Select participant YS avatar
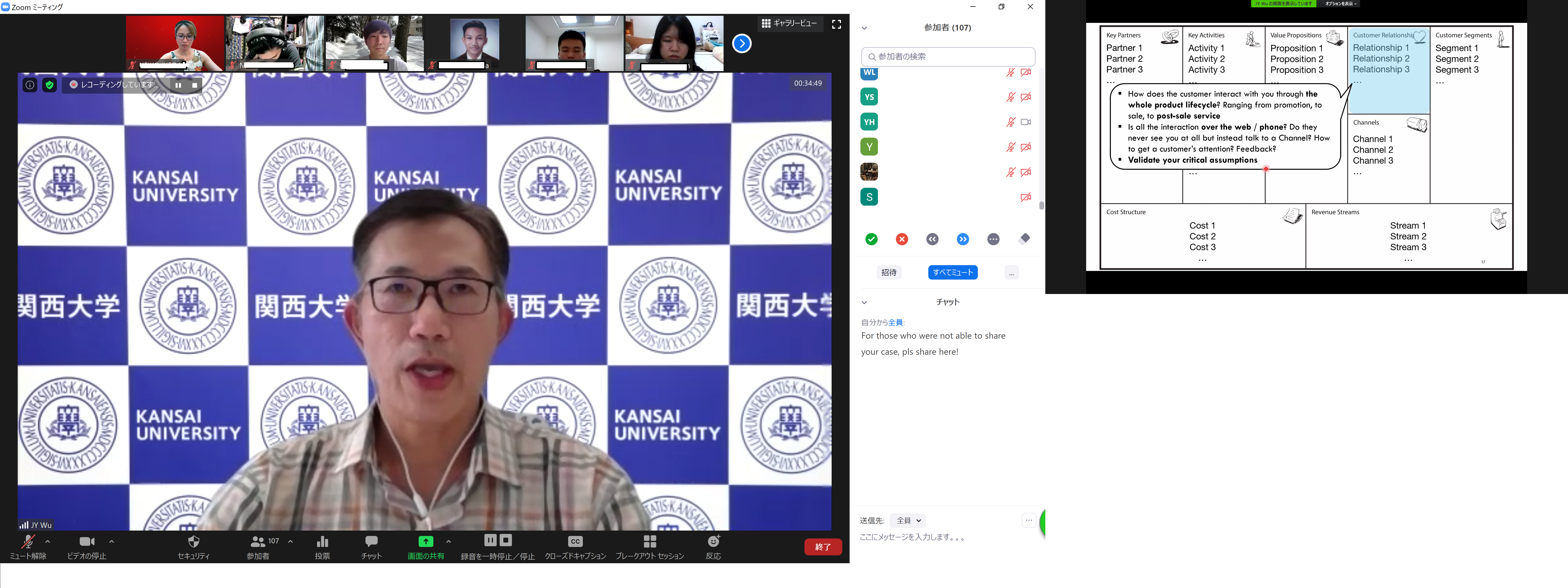 click(869, 97)
